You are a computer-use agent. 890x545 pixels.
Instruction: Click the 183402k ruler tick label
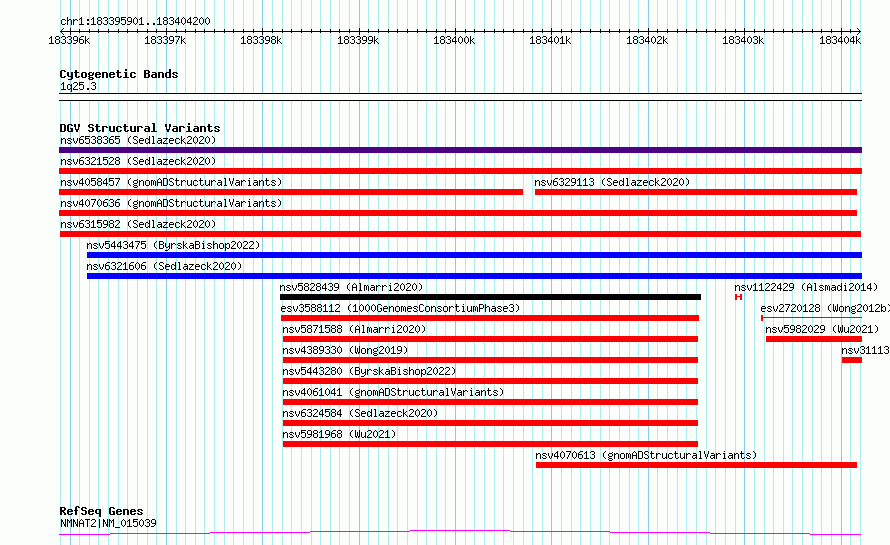pyautogui.click(x=647, y=40)
